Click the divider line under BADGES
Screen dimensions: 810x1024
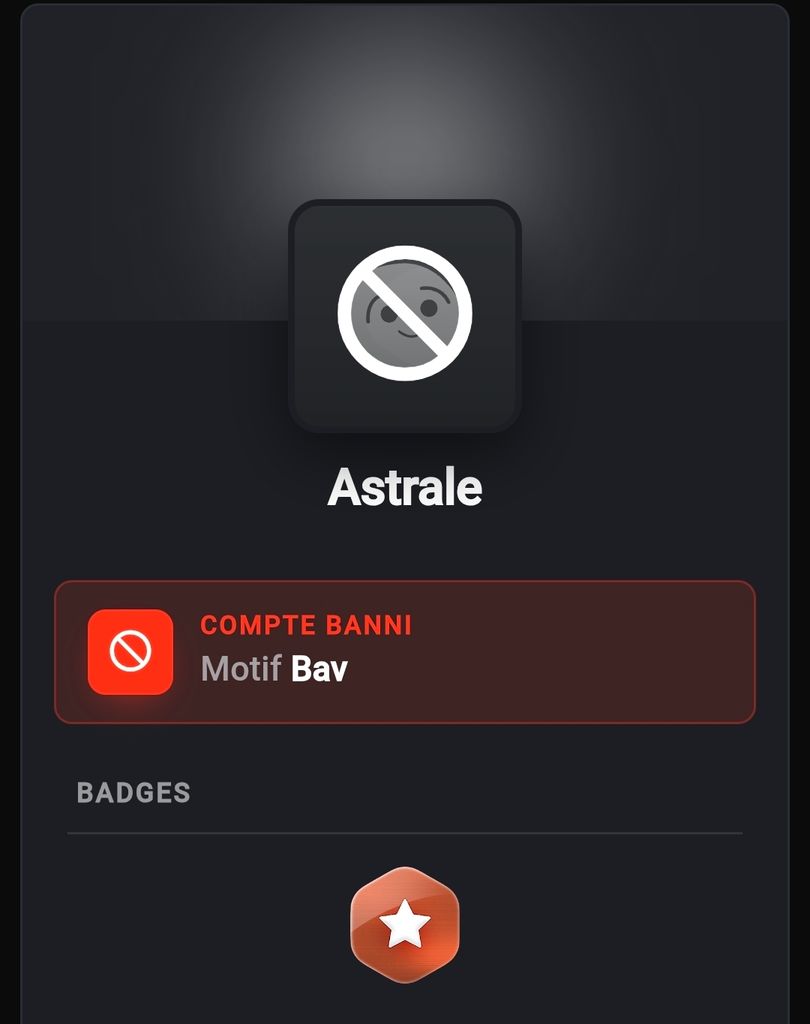coord(405,833)
